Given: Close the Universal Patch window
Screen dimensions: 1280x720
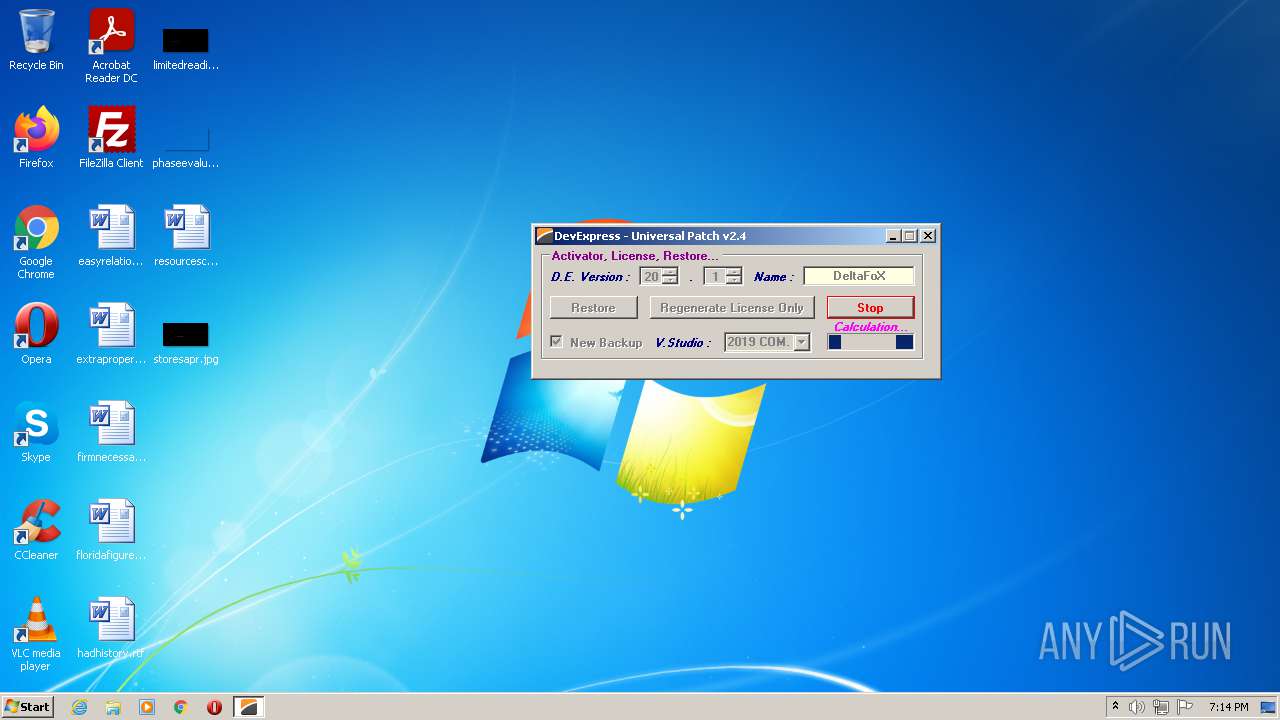Looking at the screenshot, I should [x=928, y=236].
